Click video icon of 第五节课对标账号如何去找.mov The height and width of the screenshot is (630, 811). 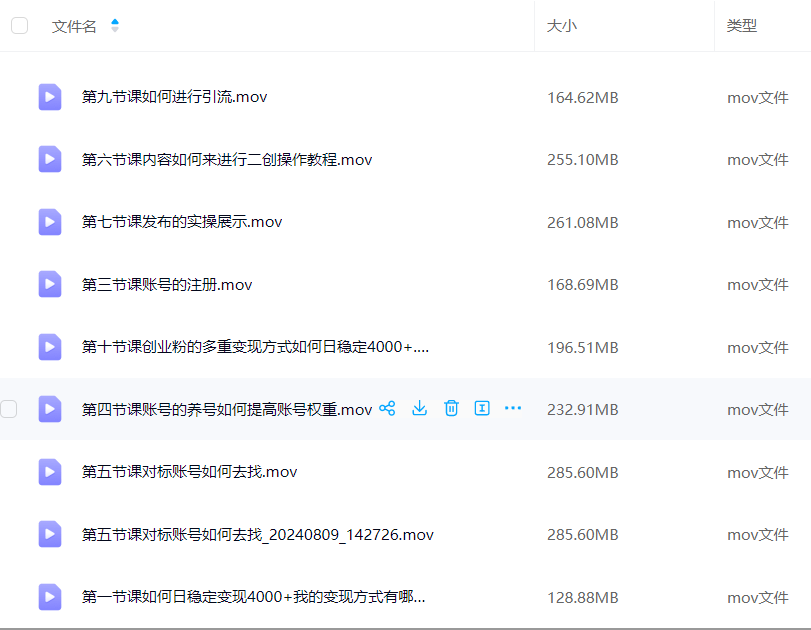[x=50, y=472]
